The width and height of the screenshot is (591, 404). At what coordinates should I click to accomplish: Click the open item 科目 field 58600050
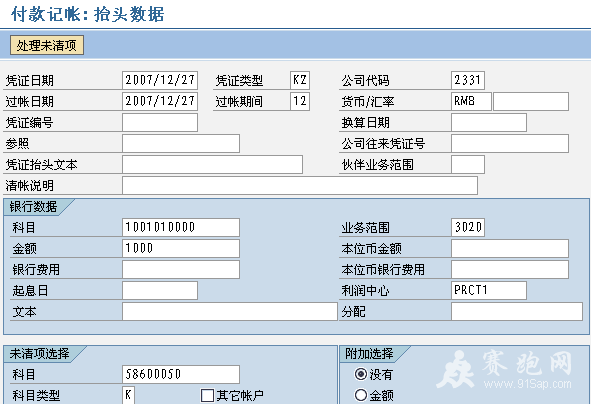click(181, 374)
